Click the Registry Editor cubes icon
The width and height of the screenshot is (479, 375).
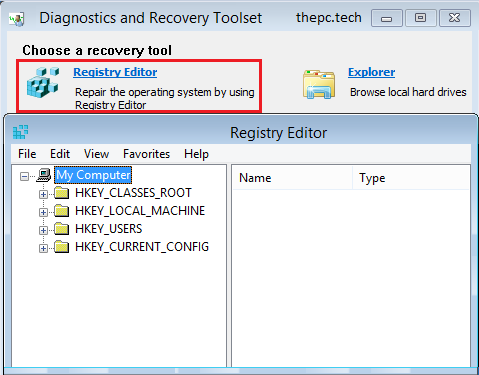pos(43,82)
